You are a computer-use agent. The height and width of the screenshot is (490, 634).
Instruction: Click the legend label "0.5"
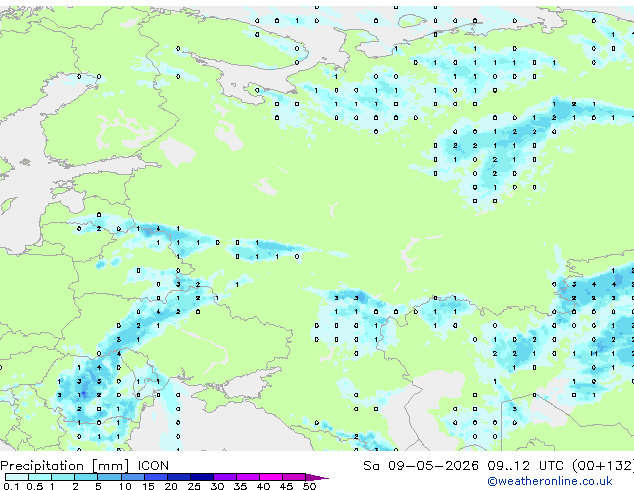pos(35,486)
